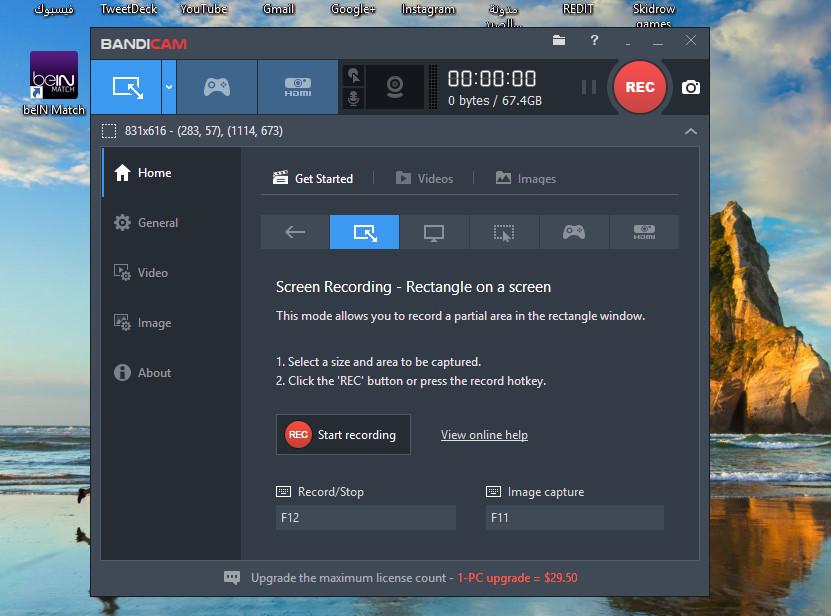Click the Google+ desktop shortcut label
831x616 pixels.
click(353, 9)
